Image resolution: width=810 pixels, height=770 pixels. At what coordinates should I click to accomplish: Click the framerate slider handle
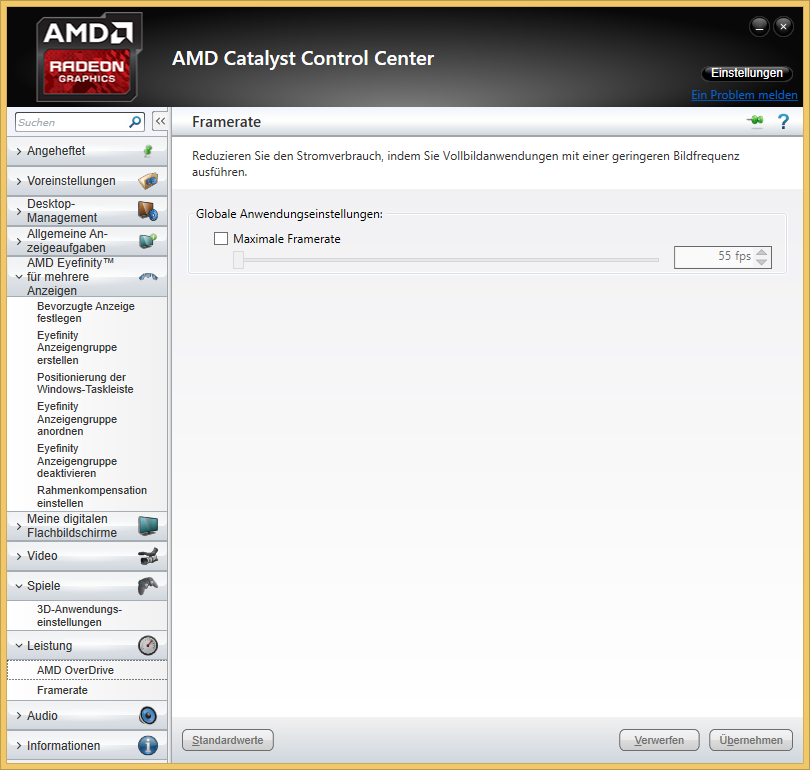(238, 260)
